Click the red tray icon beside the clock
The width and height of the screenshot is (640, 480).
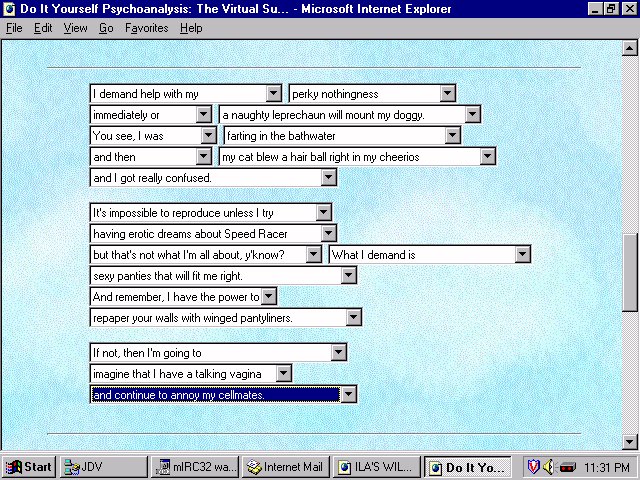tap(568, 467)
